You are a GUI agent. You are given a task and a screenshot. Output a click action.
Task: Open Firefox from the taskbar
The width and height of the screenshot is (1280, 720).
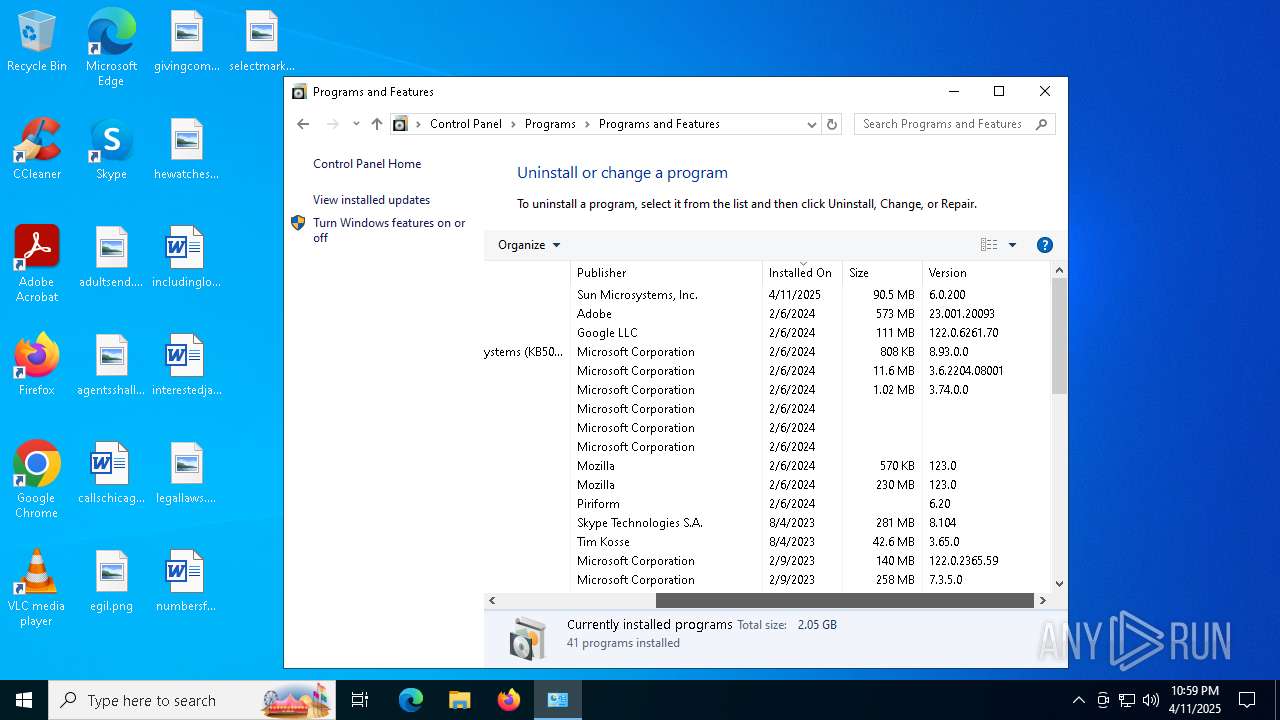pyautogui.click(x=509, y=700)
